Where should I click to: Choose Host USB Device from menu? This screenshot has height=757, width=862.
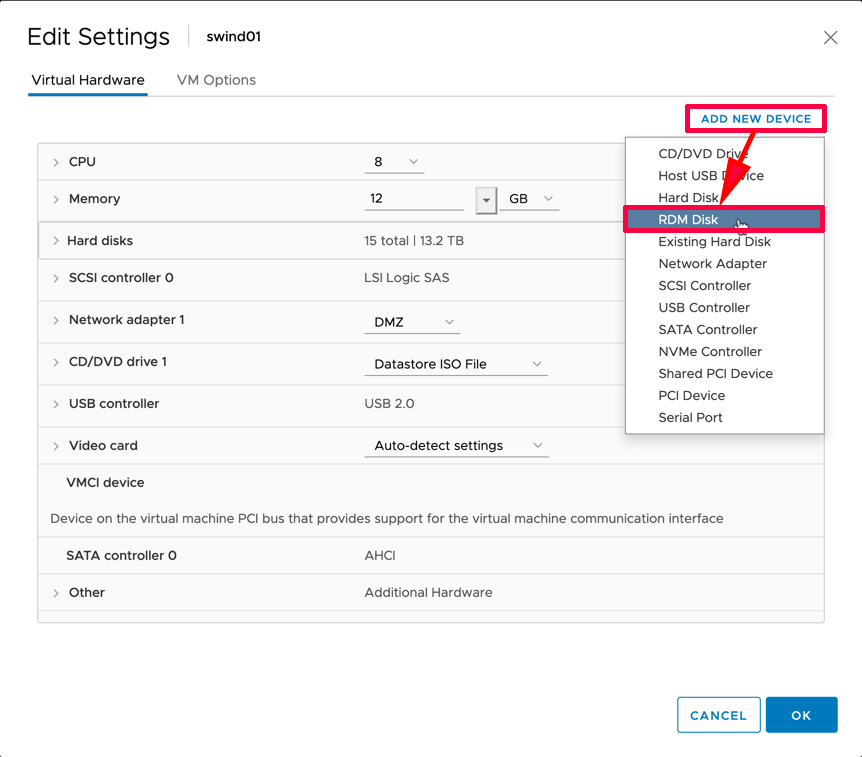point(725,175)
